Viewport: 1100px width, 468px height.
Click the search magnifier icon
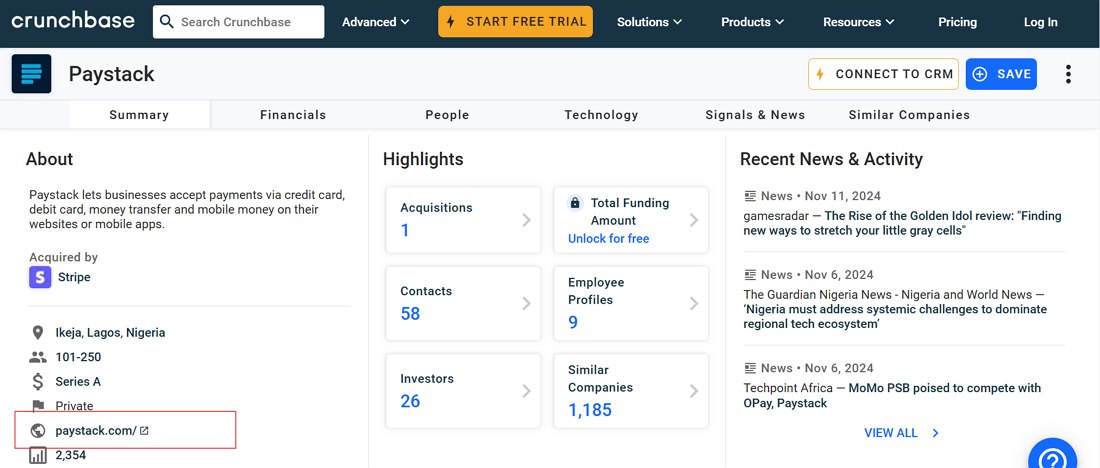pos(166,22)
